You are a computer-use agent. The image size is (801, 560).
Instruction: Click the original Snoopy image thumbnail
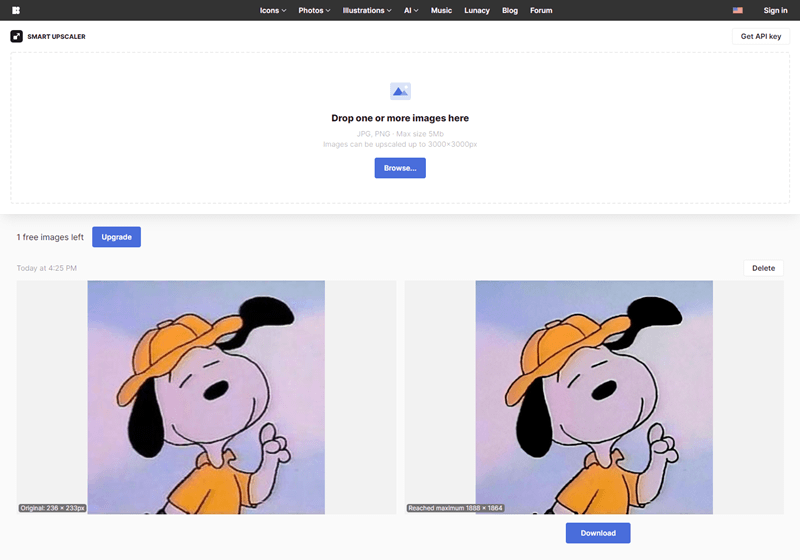pyautogui.click(x=206, y=397)
